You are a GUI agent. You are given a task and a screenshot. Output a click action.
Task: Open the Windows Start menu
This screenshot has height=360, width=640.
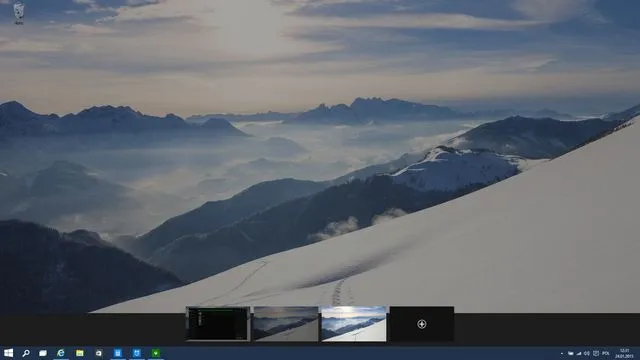click(x=8, y=353)
